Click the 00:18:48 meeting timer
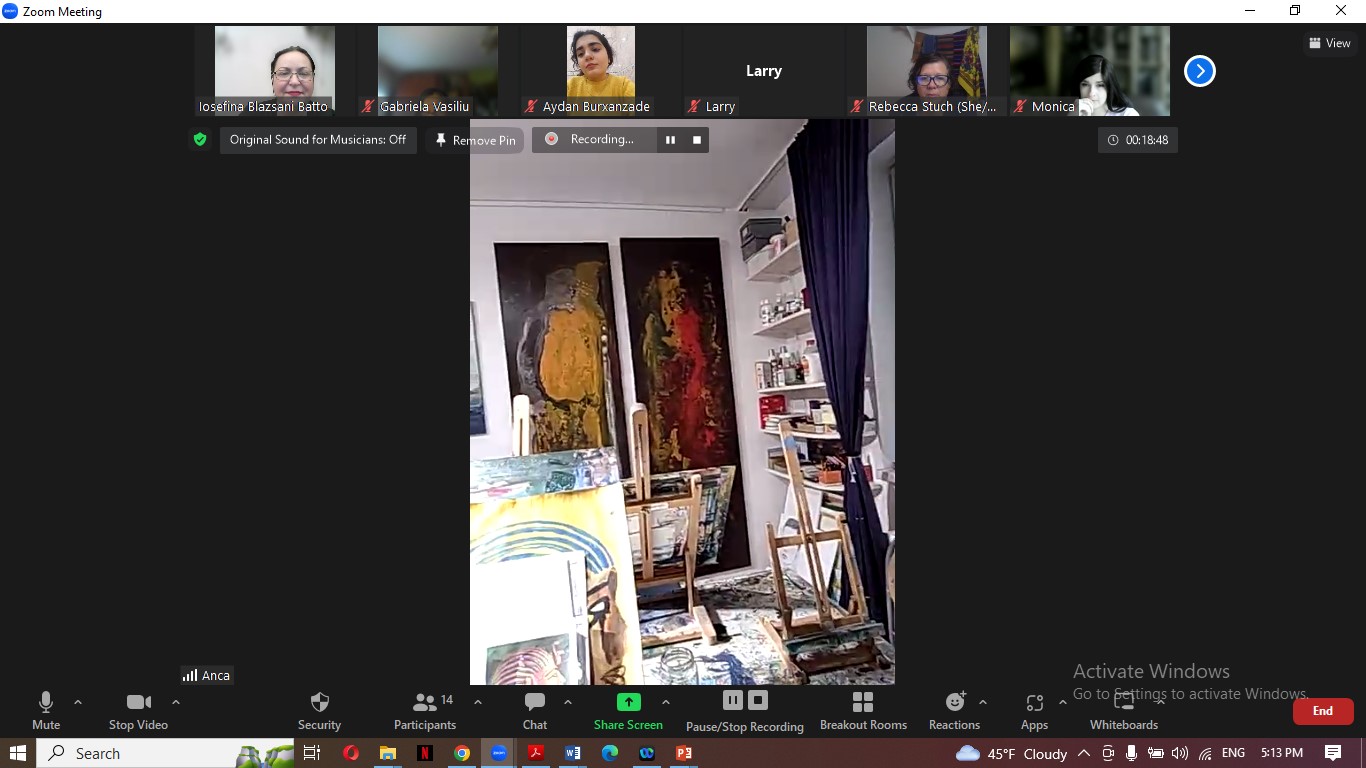 [1138, 140]
